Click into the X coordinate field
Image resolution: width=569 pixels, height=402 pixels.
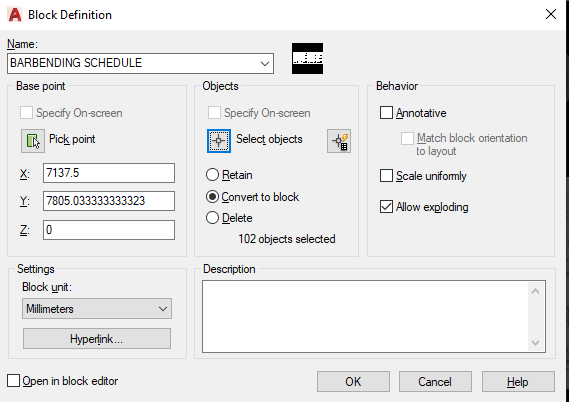pos(109,173)
